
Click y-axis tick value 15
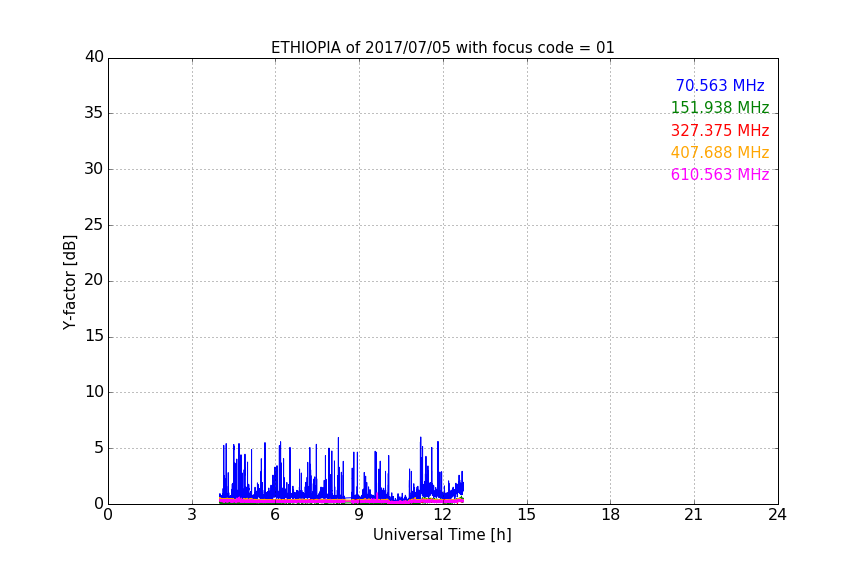tap(94, 336)
